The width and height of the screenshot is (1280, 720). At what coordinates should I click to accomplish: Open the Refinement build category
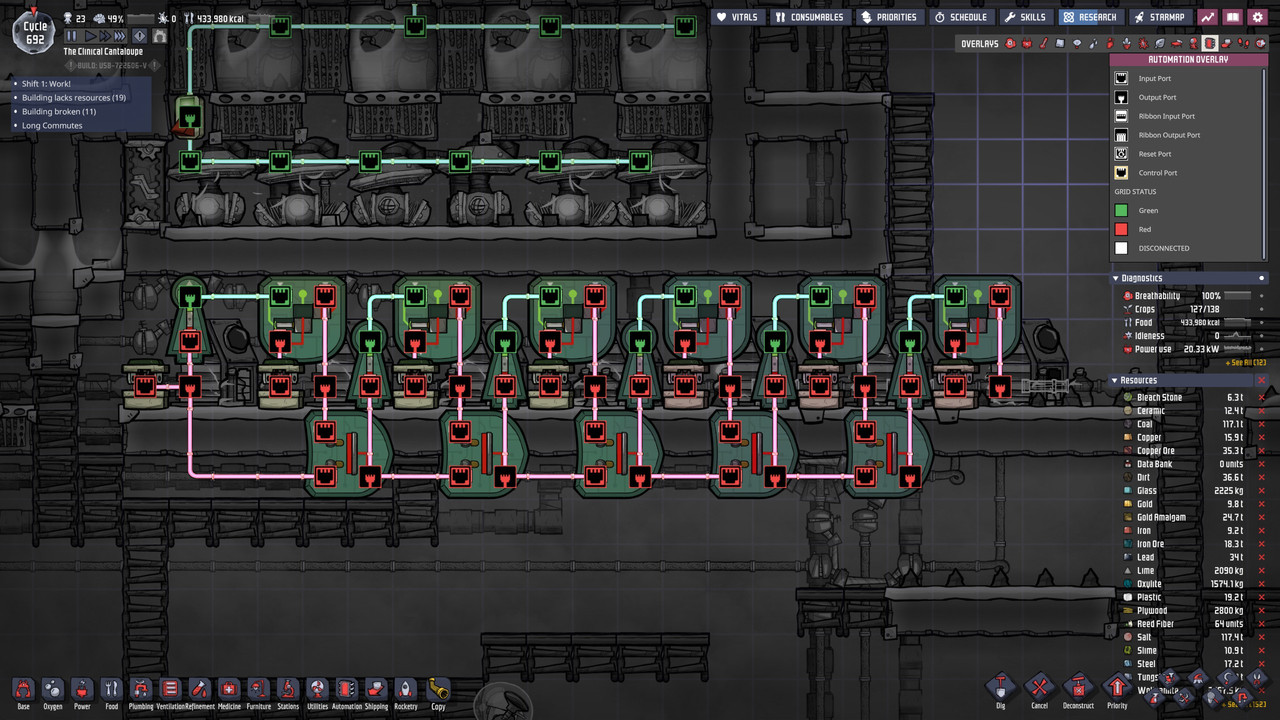pyautogui.click(x=200, y=689)
